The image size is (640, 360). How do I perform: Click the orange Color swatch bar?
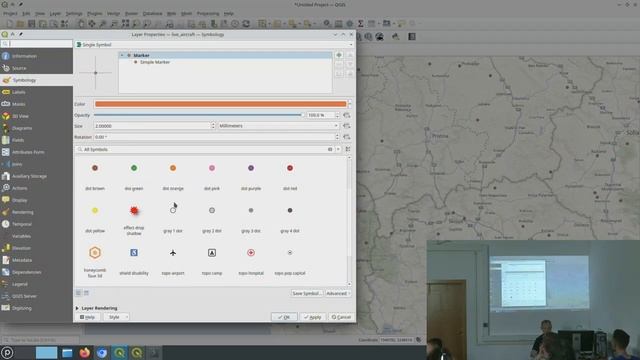click(220, 104)
